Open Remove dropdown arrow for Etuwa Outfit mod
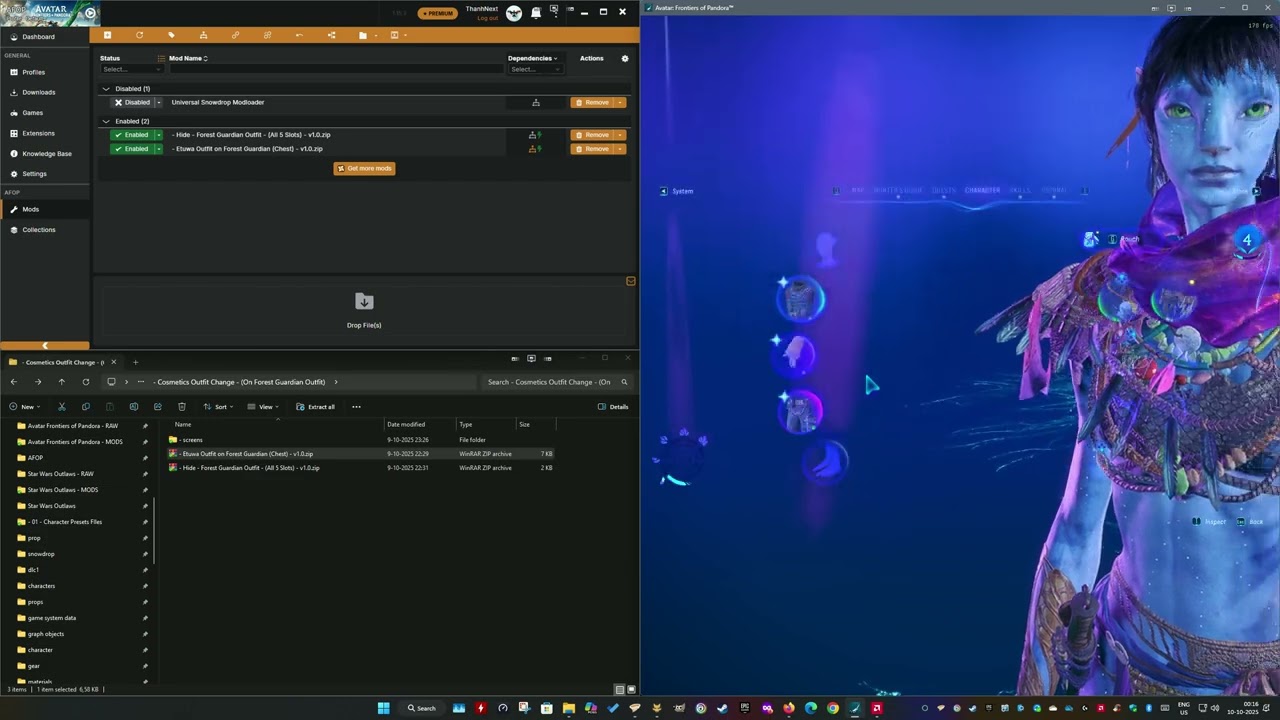This screenshot has height=720, width=1280. pyautogui.click(x=621, y=149)
